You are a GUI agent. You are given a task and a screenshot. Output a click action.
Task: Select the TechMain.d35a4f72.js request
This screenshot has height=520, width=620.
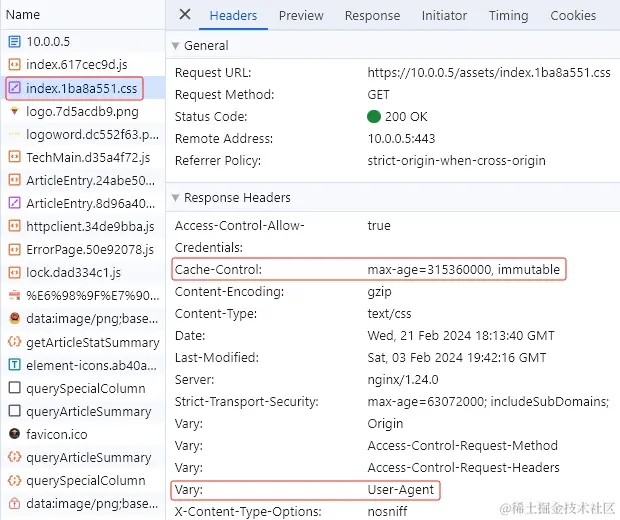pos(88,157)
